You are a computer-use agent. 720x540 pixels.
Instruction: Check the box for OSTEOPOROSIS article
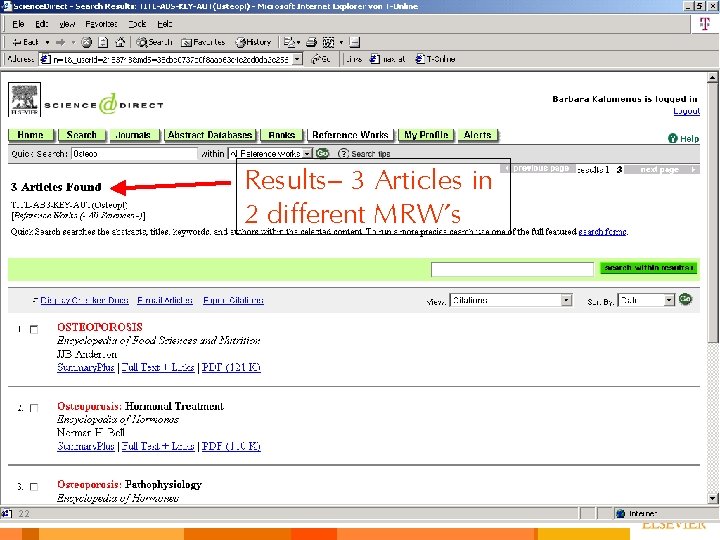tap(34, 329)
